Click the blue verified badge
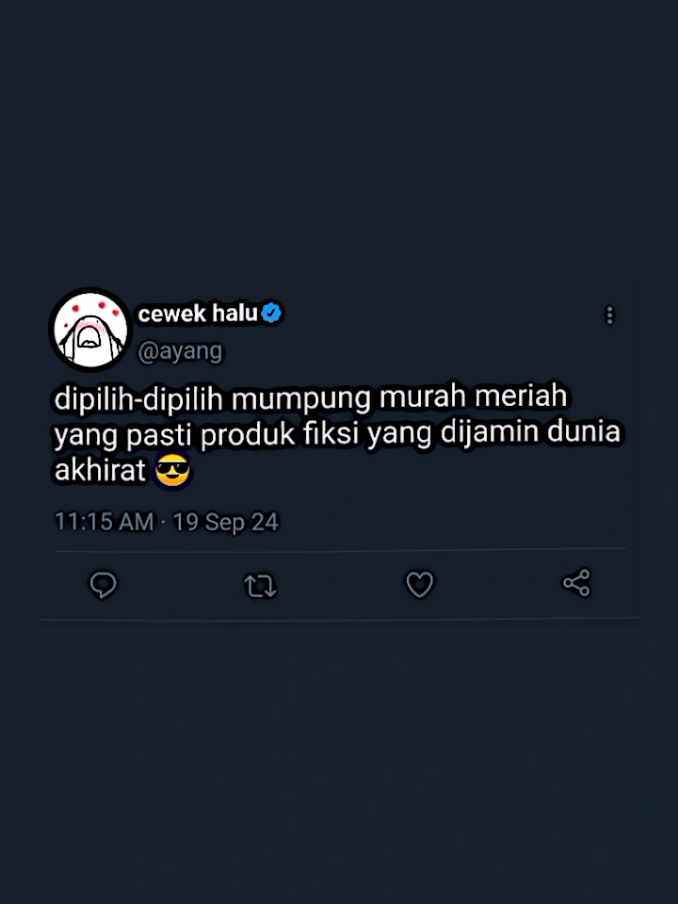The width and height of the screenshot is (678, 904). pyautogui.click(x=272, y=313)
